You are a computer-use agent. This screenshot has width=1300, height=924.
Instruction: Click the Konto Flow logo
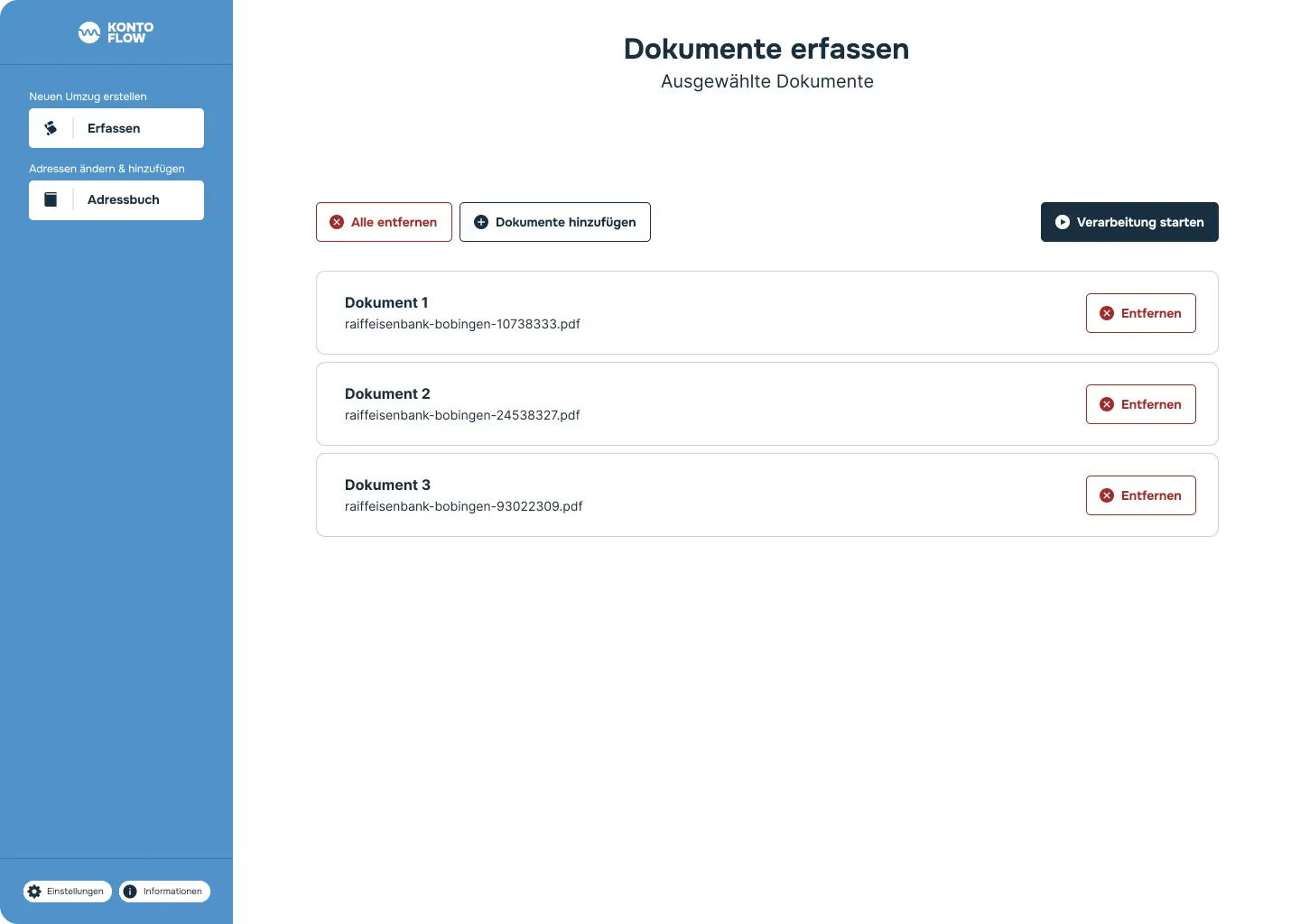[116, 32]
